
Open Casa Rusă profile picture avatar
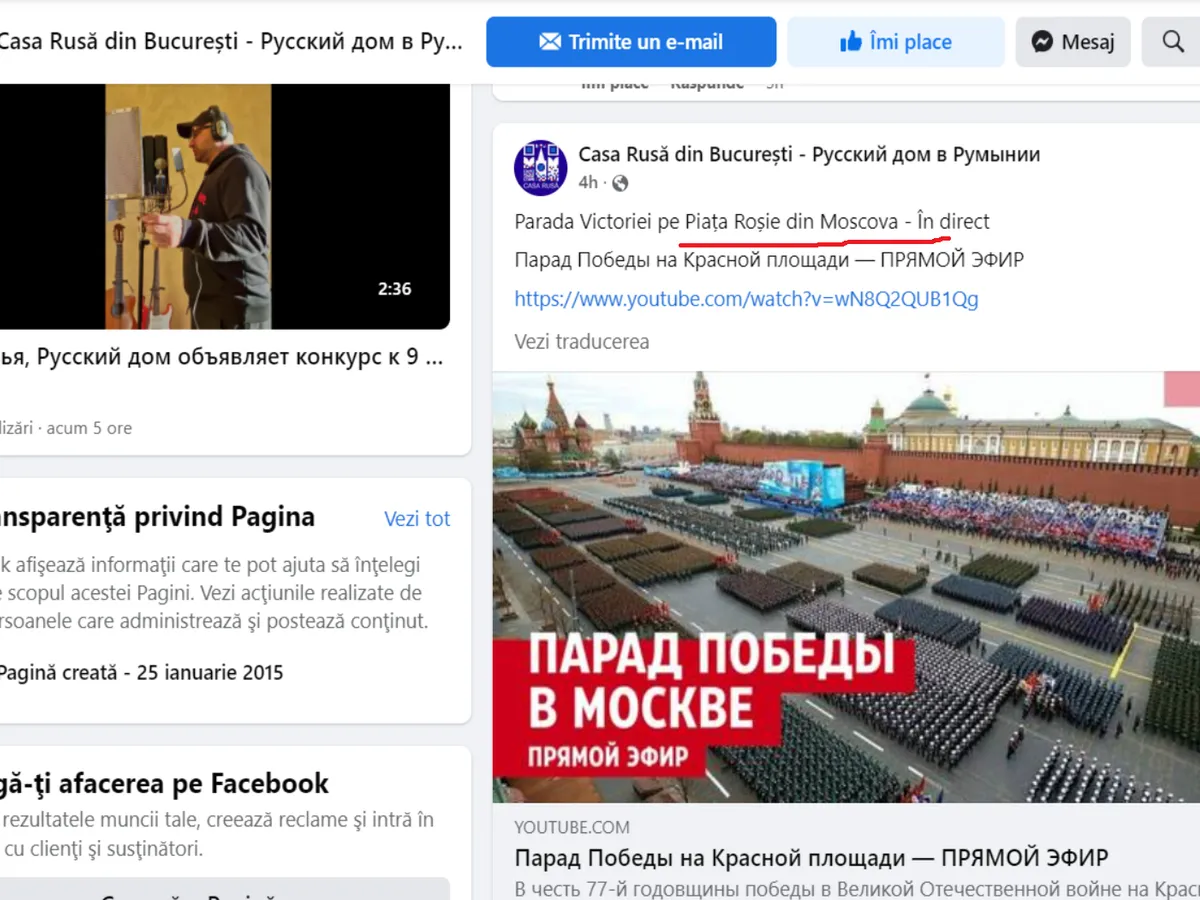(541, 167)
